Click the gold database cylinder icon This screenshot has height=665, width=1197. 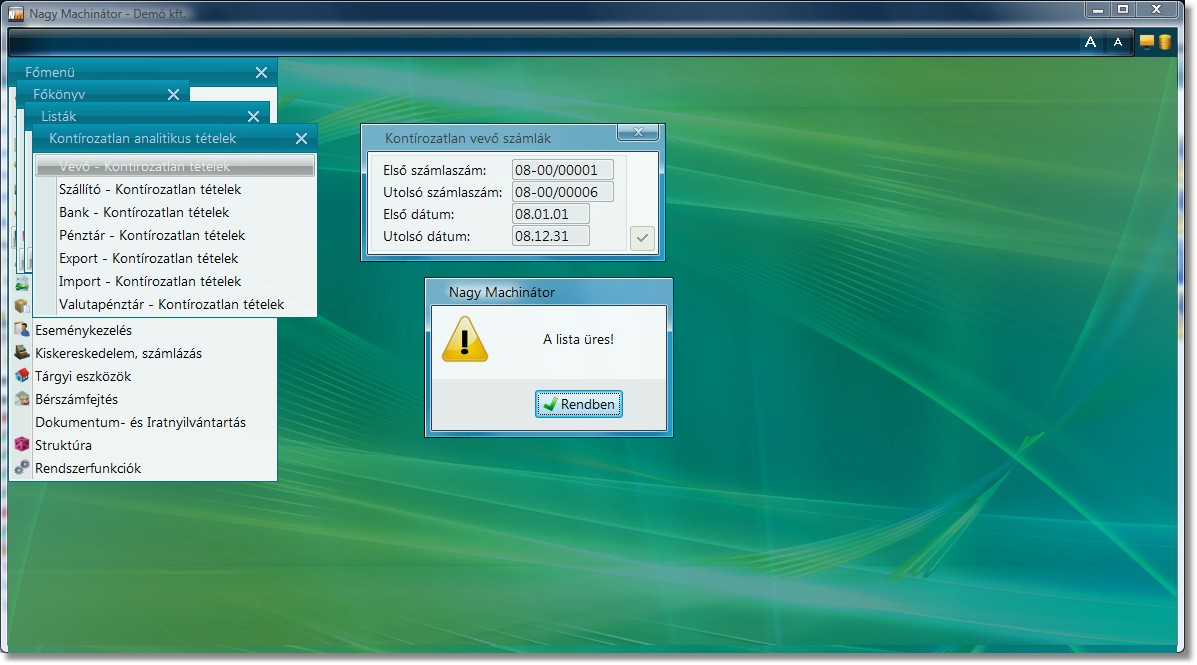[x=1165, y=42]
